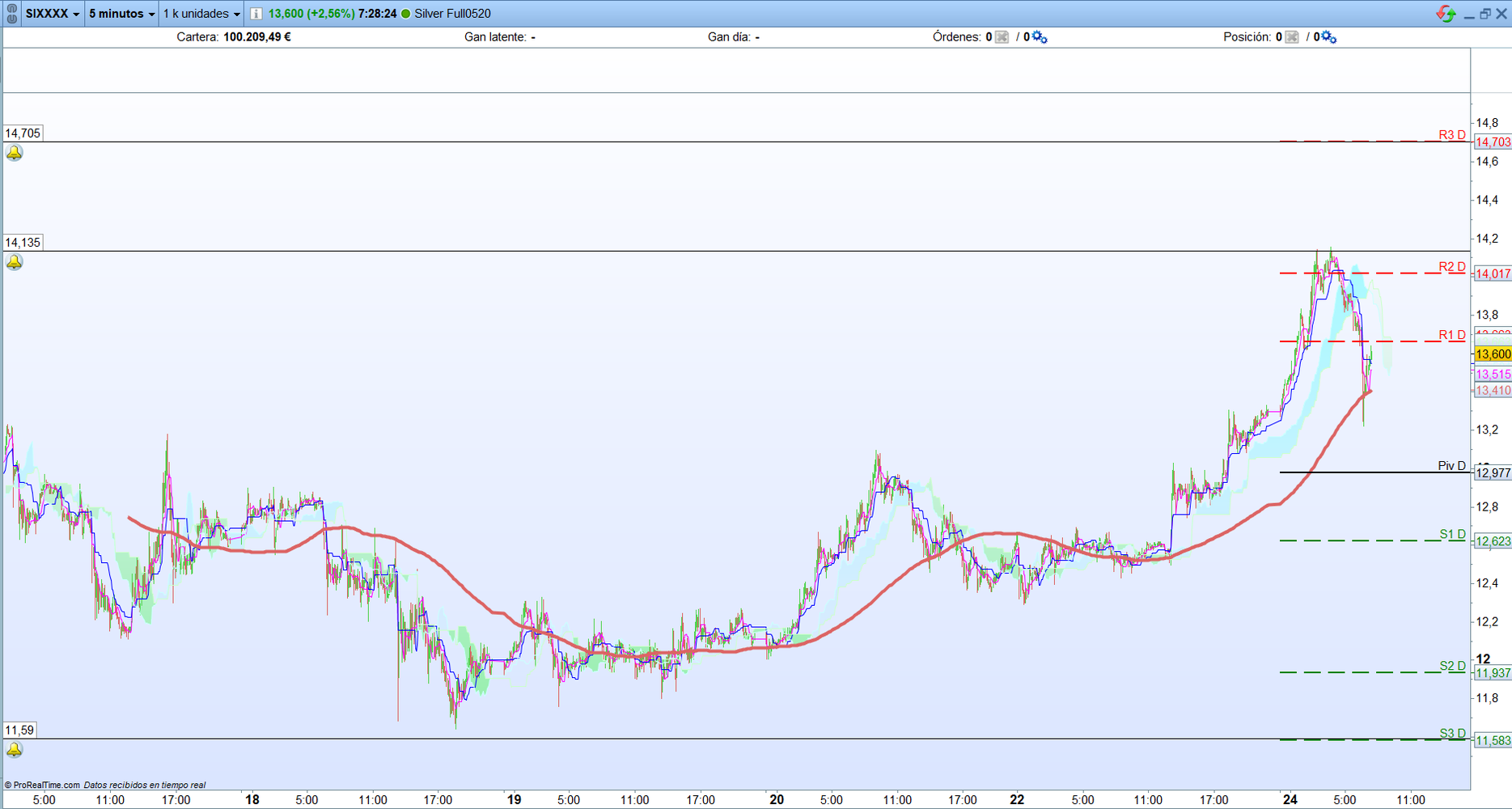This screenshot has height=809, width=1512.
Task: Click the Gan latente label
Action: pyautogui.click(x=495, y=37)
